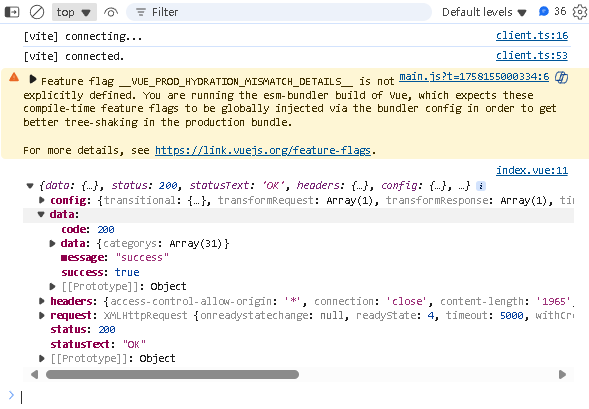The width and height of the screenshot is (589, 409).
Task: Click the warning triangle icon
Action: 14,77
